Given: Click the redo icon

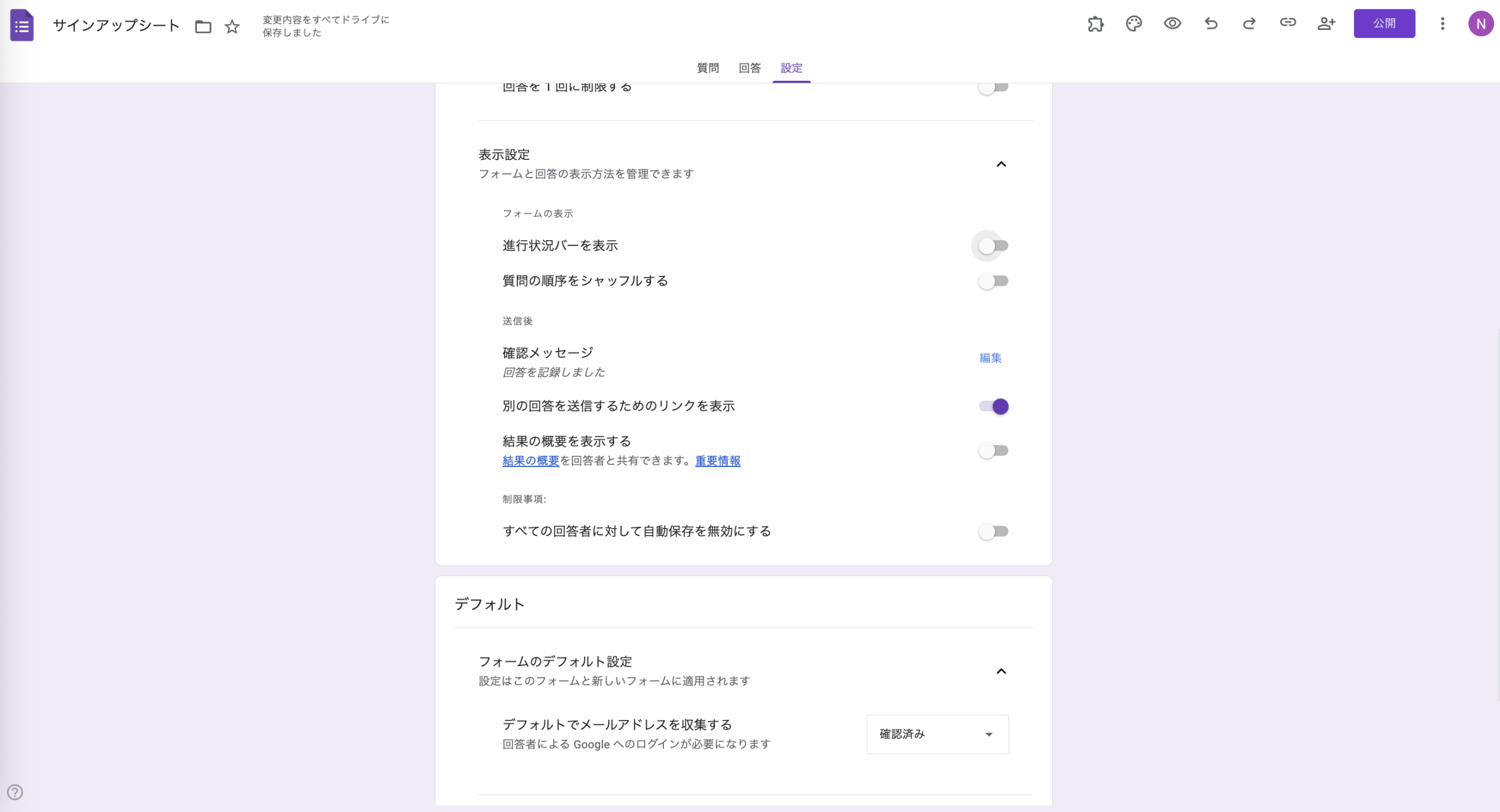Looking at the screenshot, I should click(x=1249, y=23).
